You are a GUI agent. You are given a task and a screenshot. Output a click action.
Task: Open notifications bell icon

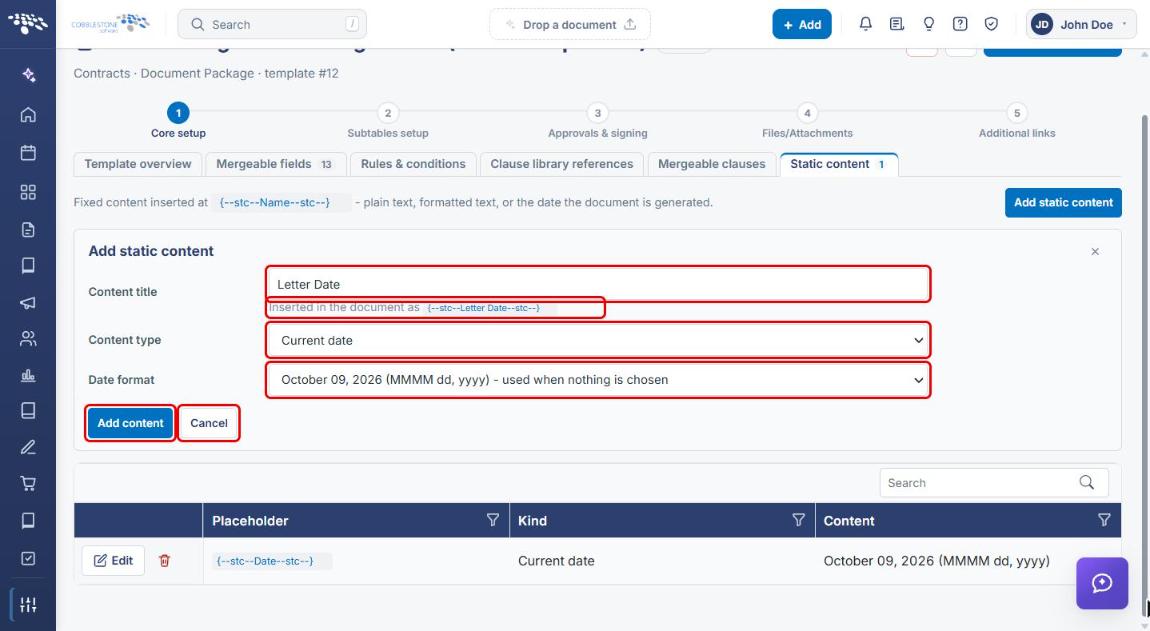[865, 24]
